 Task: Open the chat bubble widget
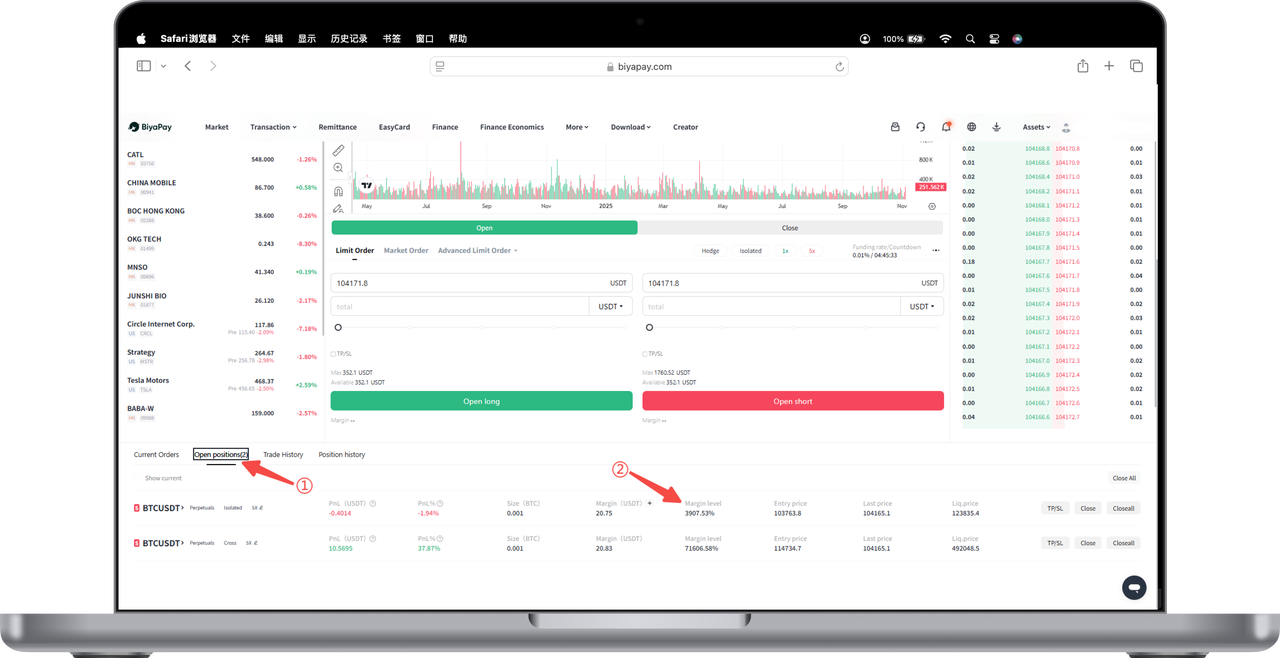(1133, 587)
